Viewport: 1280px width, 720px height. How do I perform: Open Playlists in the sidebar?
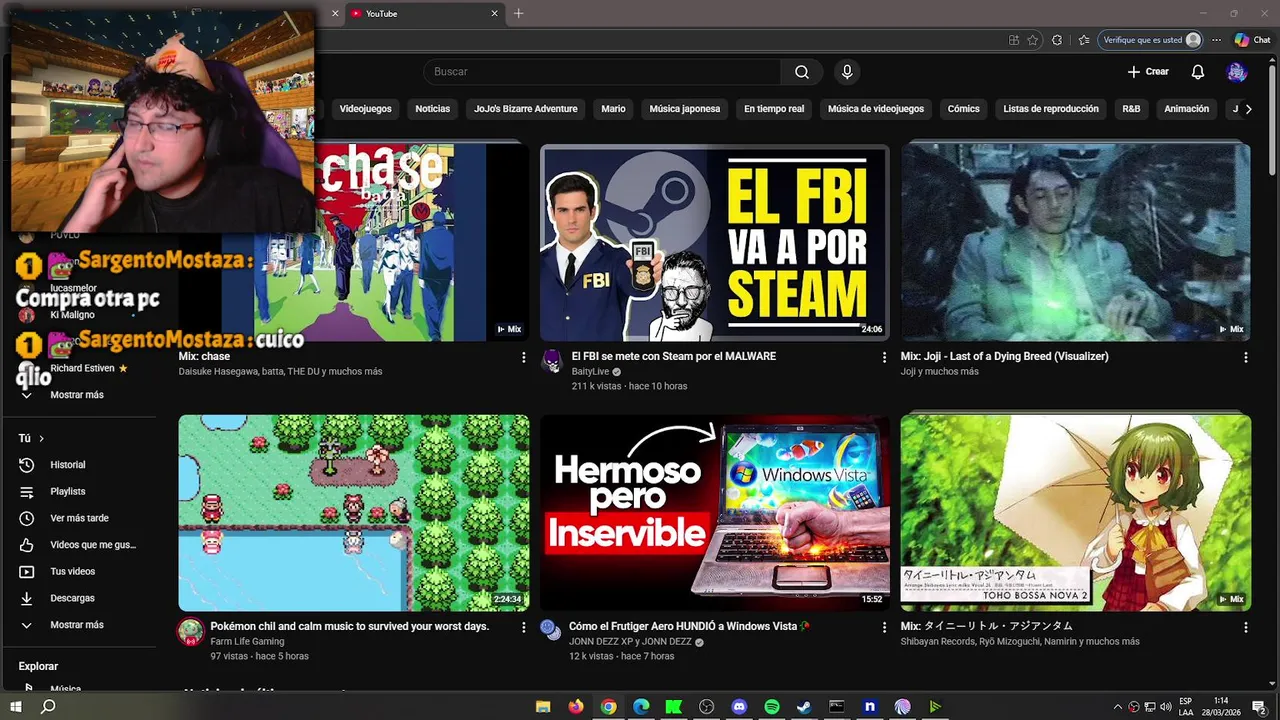78,492
